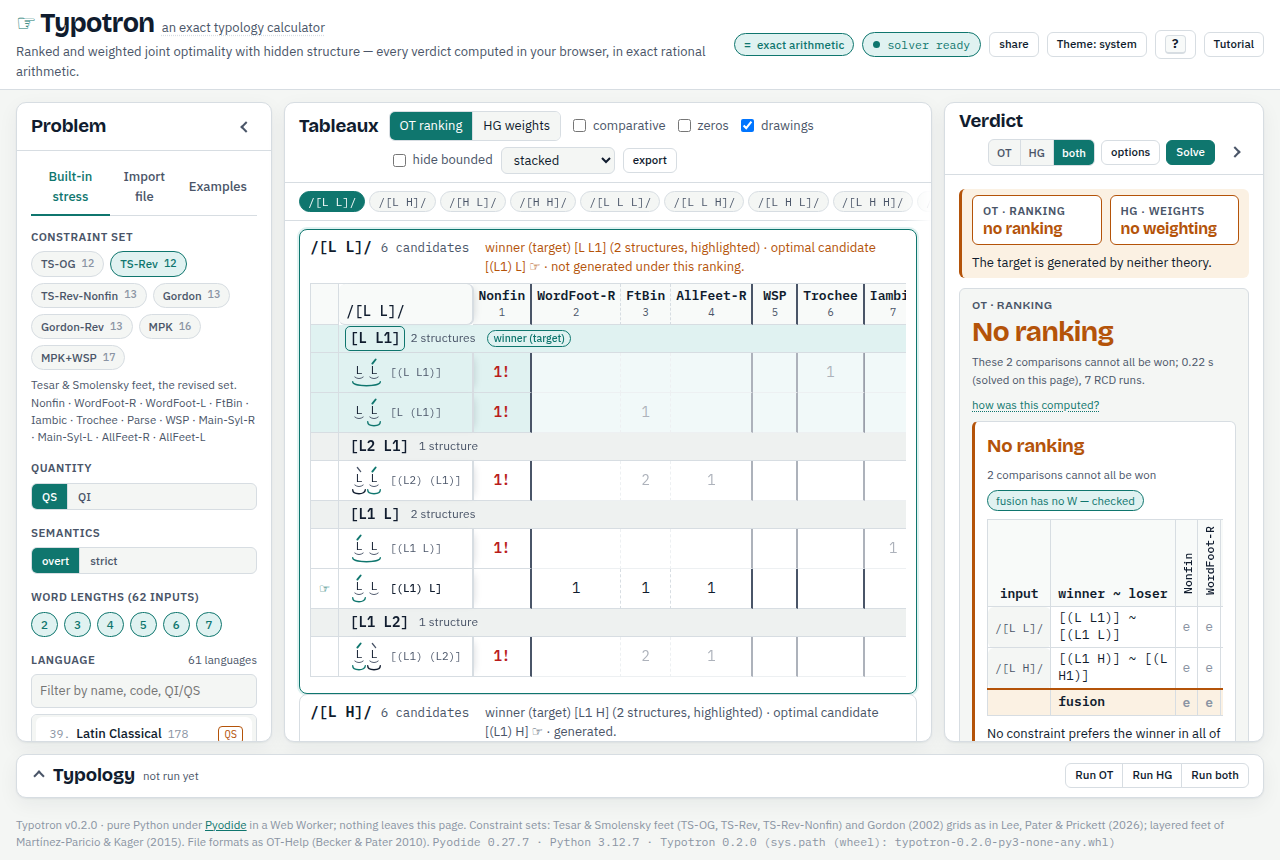
Task: Open the Pyodide link in footer
Action: click(226, 826)
